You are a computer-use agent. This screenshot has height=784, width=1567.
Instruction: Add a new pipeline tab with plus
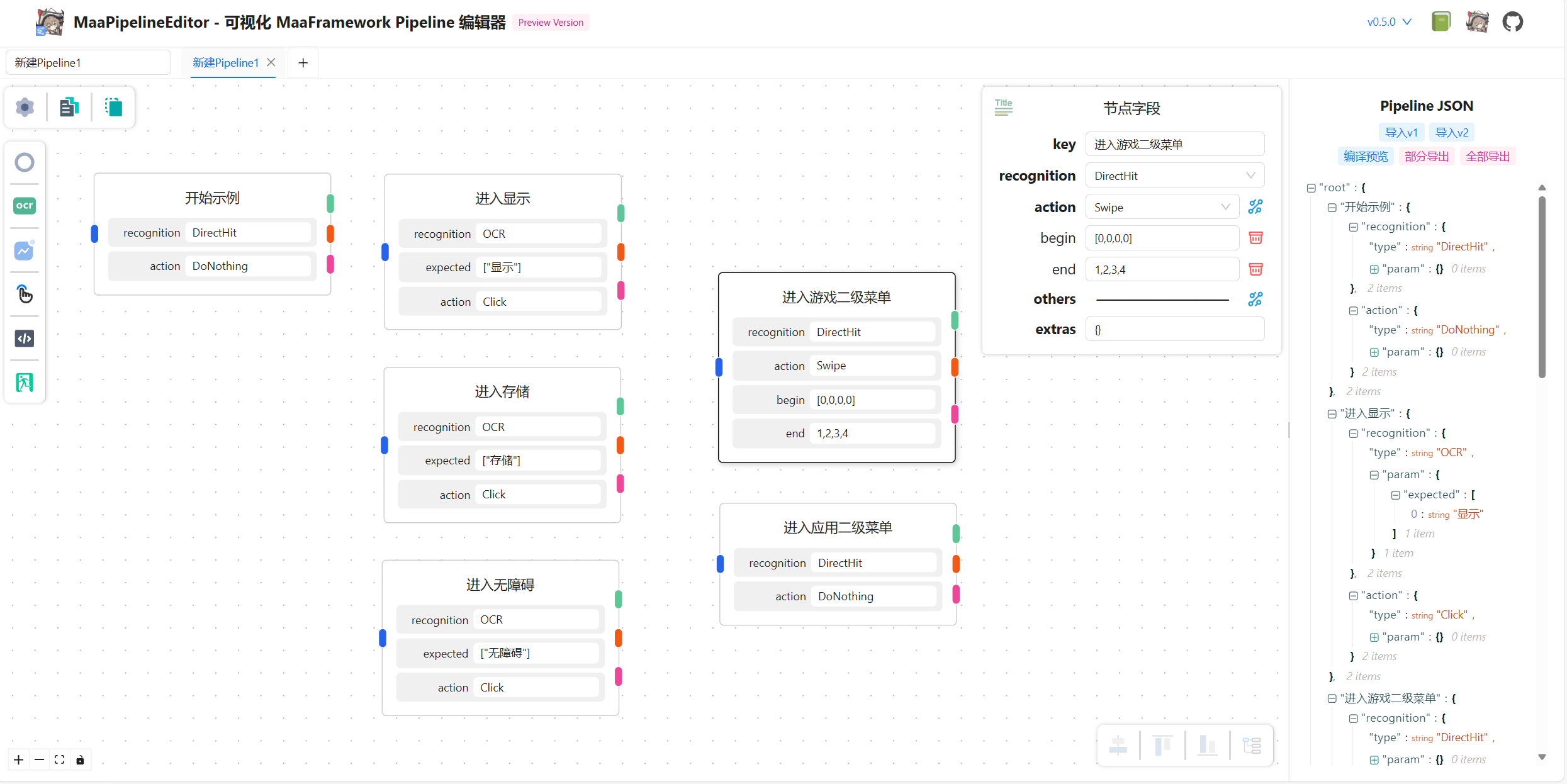(303, 63)
